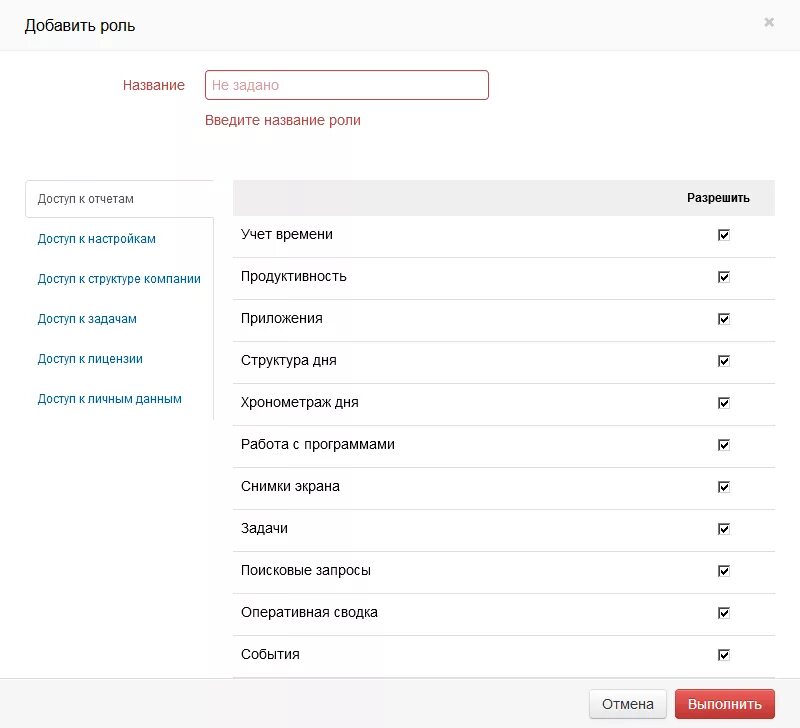The image size is (800, 728).
Task: Disable the Приложения permission checkbox
Action: point(723,319)
